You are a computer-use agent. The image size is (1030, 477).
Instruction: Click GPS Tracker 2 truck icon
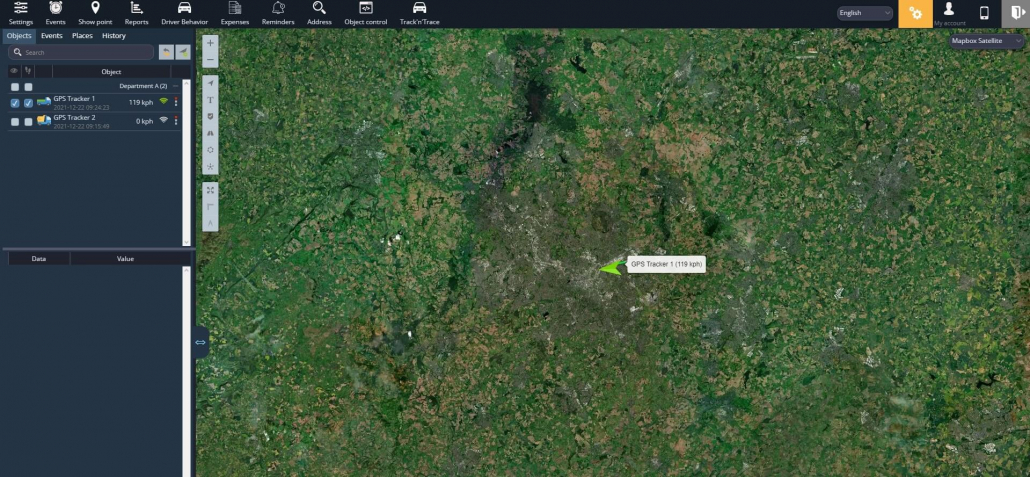point(44,120)
